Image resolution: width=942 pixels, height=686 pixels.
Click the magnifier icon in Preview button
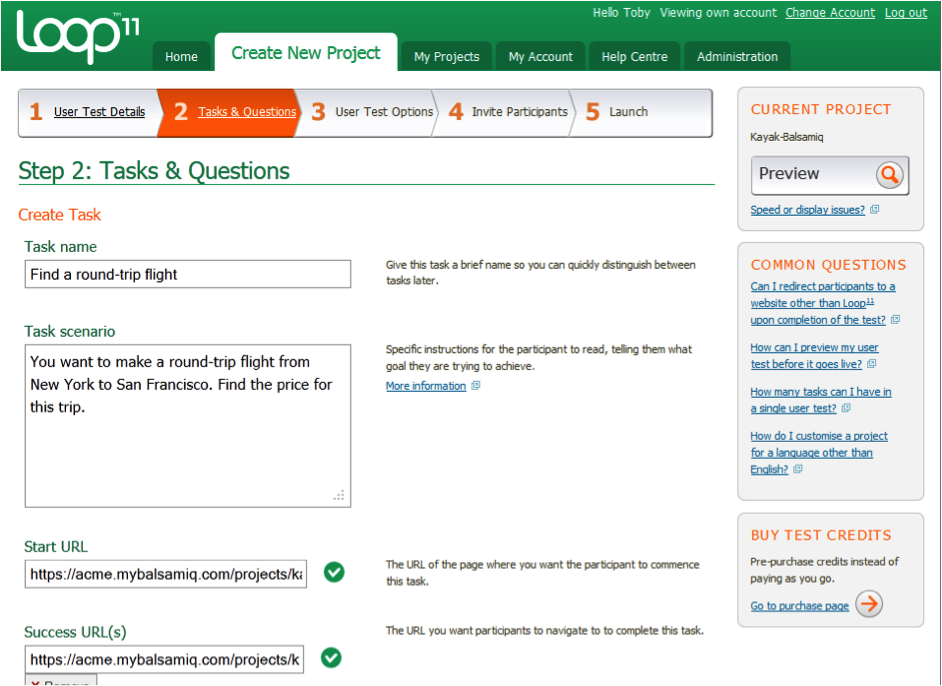pyautogui.click(x=890, y=175)
